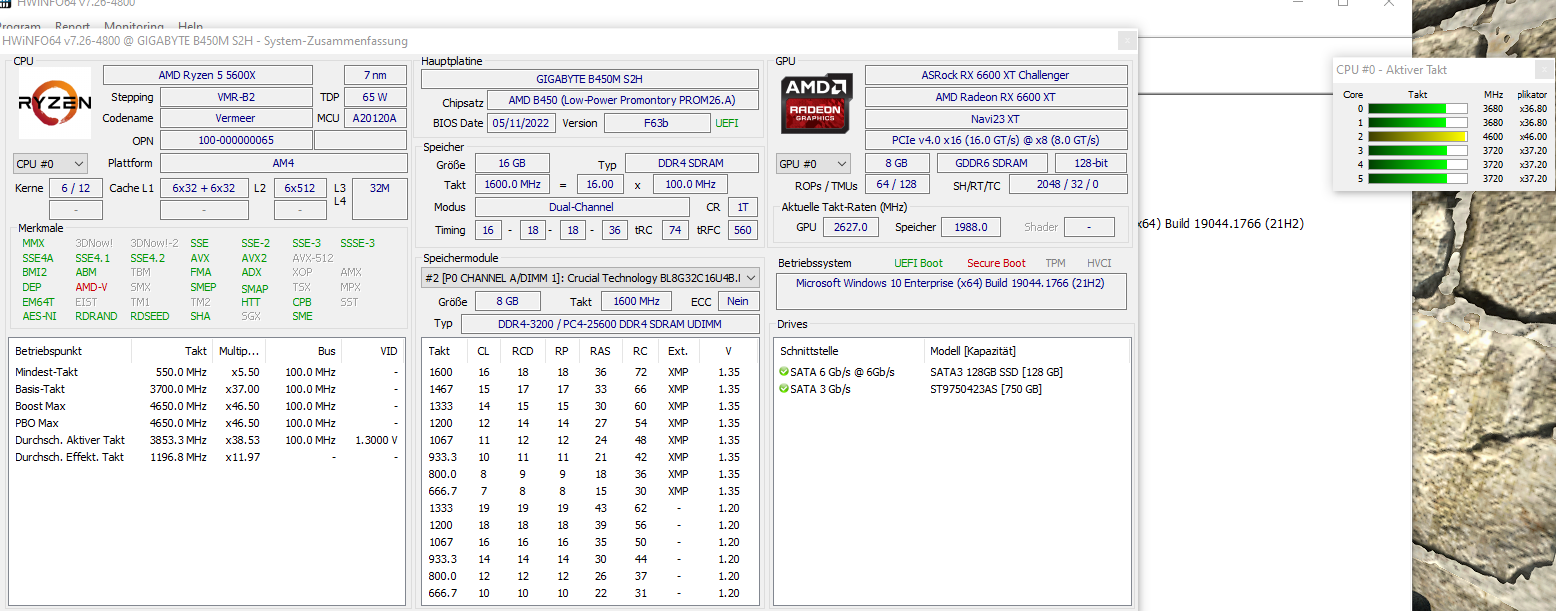Open the Program menu

(20, 26)
